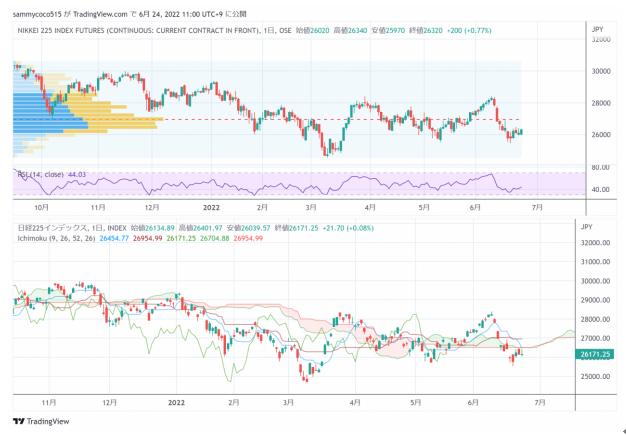Click the green Ichimoku value 26704.88

[x=215, y=238]
